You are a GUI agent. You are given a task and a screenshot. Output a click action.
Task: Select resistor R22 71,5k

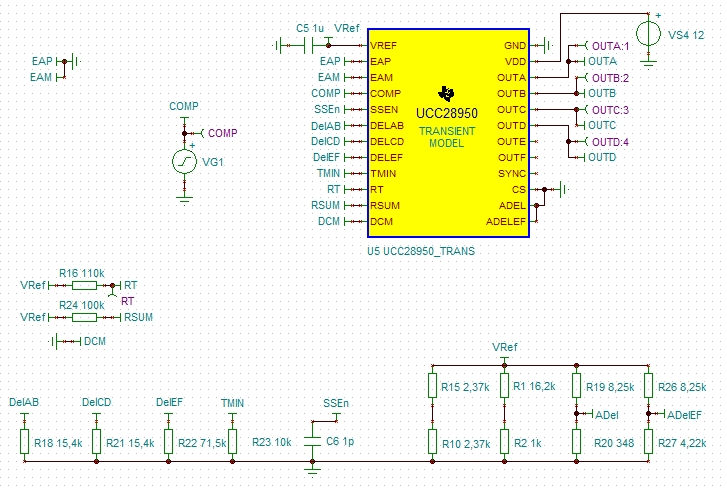coord(168,441)
